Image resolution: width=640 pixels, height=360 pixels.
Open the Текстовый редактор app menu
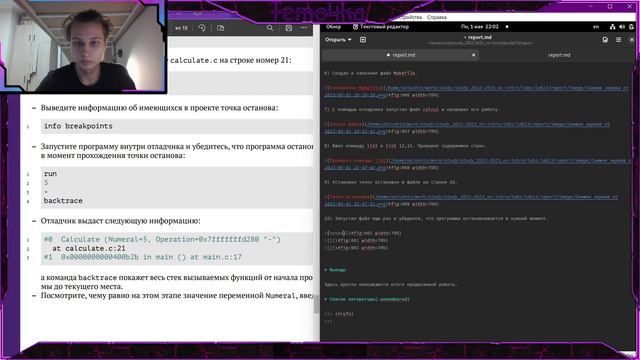pos(380,27)
